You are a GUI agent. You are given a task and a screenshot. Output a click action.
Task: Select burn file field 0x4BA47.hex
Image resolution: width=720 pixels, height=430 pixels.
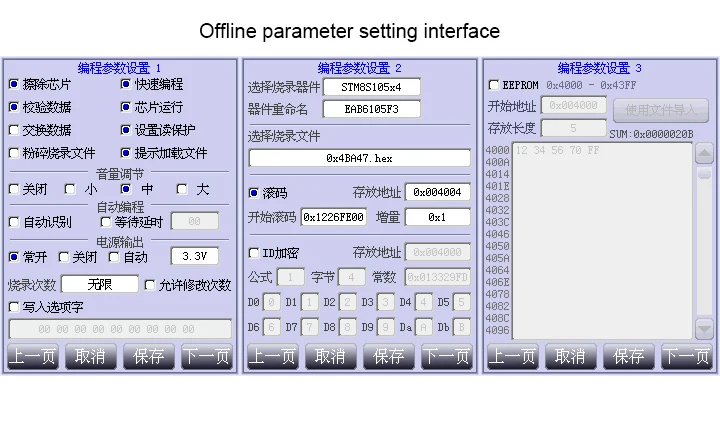(360, 158)
